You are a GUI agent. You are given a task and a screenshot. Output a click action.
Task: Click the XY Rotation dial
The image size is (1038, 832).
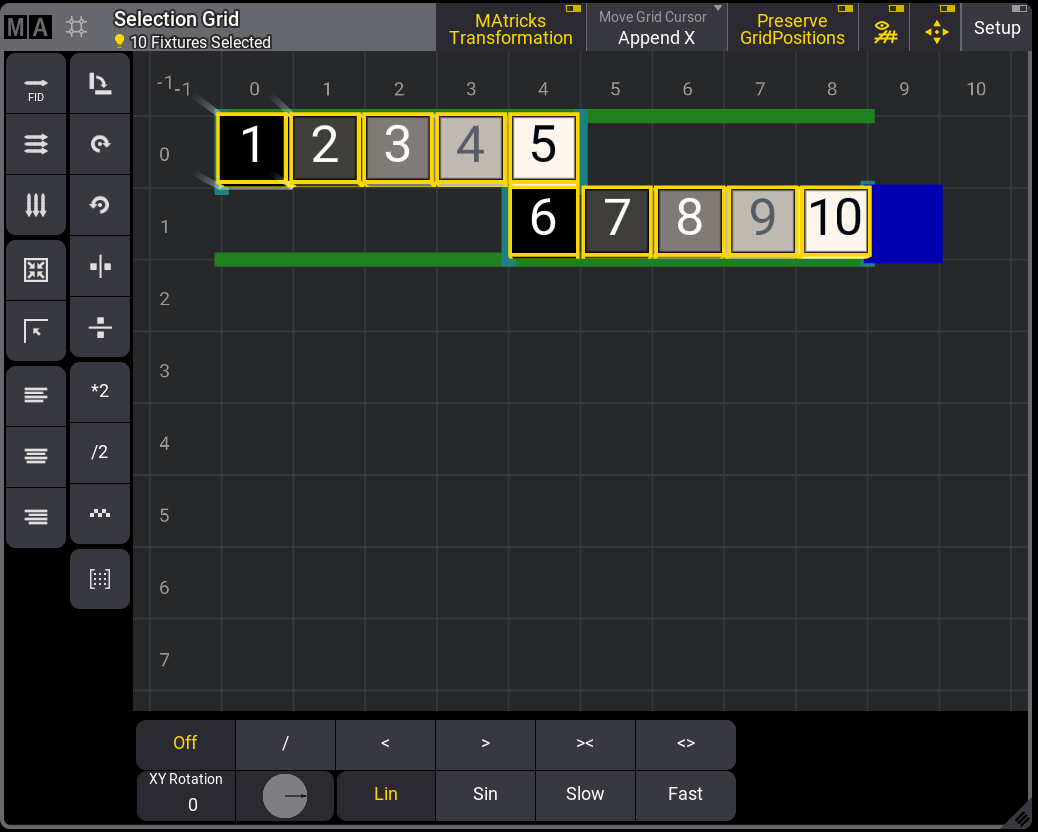(x=285, y=796)
